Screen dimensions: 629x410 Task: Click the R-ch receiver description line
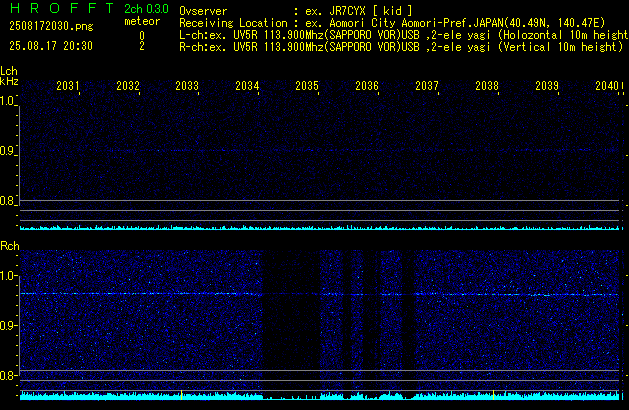[401, 47]
